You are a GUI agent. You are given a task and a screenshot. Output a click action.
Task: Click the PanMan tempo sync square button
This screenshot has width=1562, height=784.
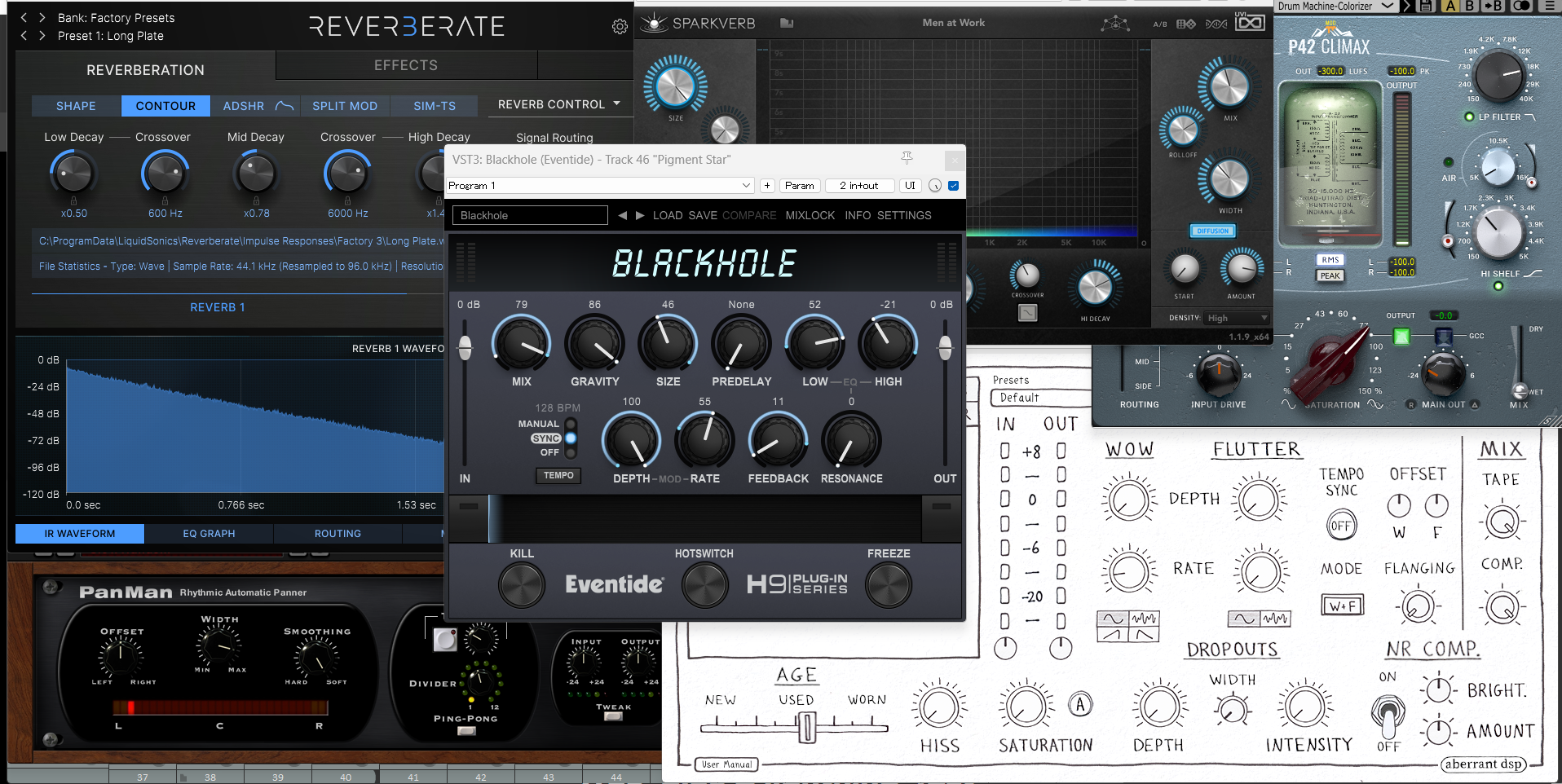(444, 640)
